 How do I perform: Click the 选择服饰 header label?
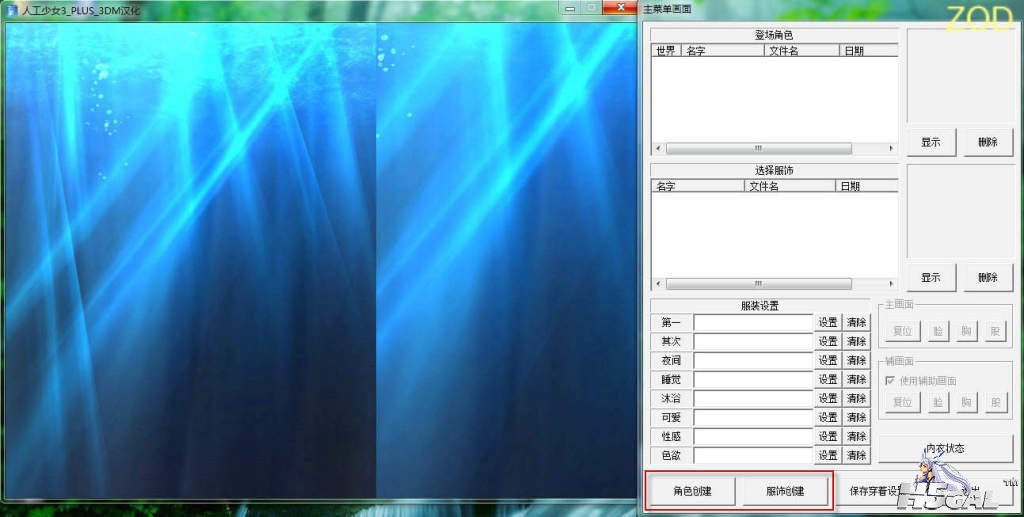tap(774, 170)
